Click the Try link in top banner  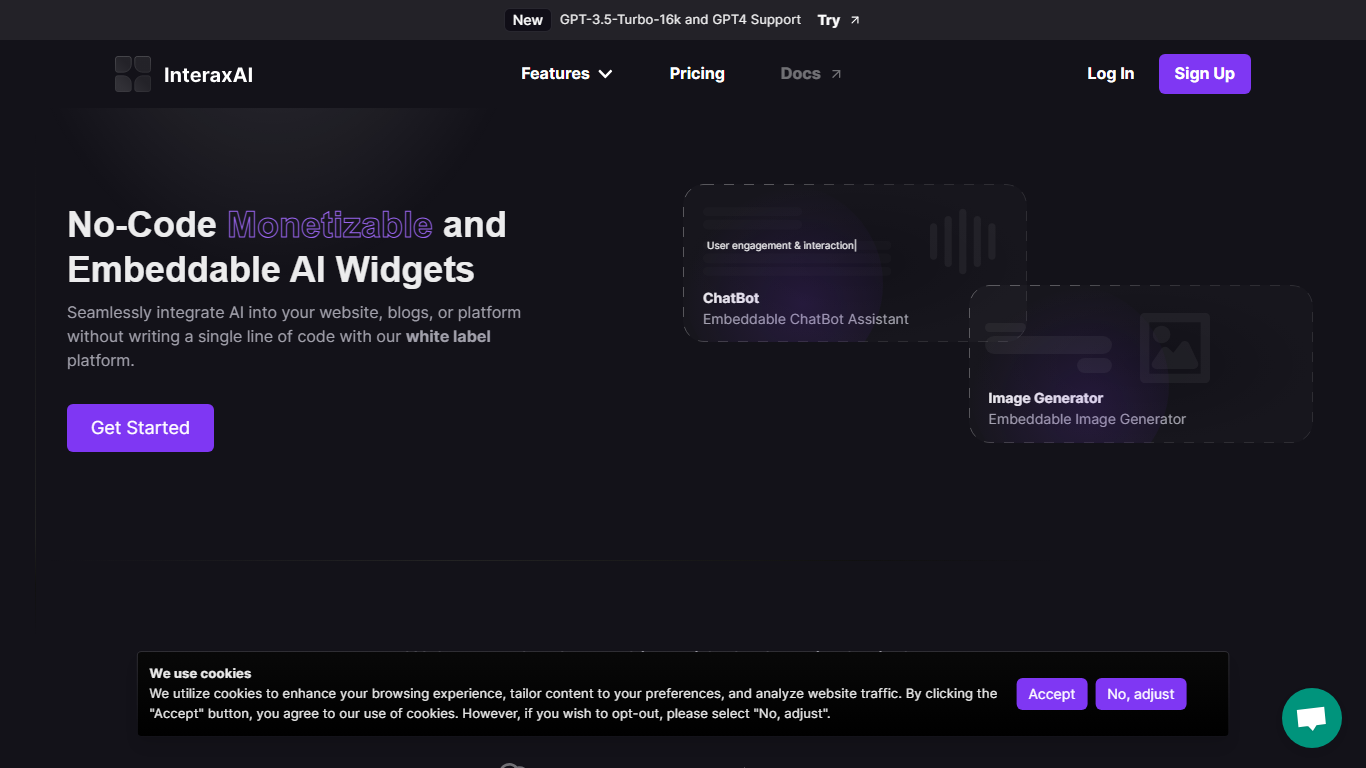pyautogui.click(x=828, y=20)
